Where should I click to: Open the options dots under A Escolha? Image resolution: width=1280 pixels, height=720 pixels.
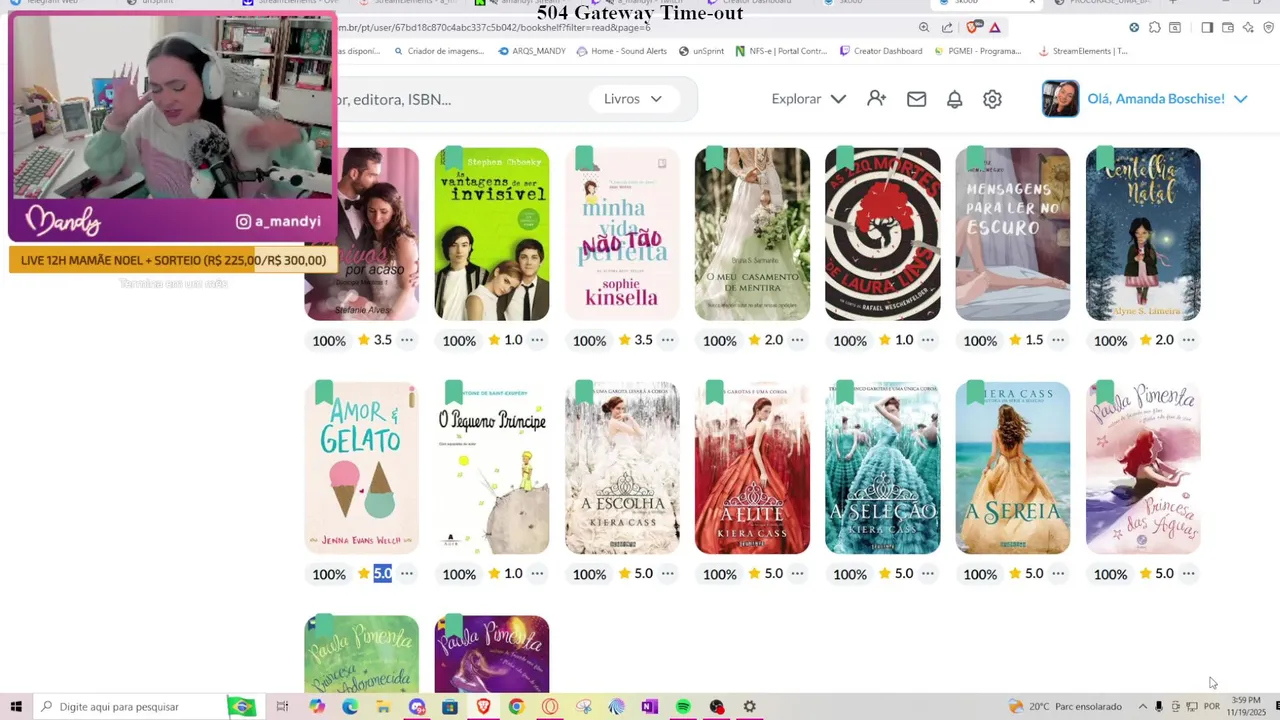(x=667, y=573)
